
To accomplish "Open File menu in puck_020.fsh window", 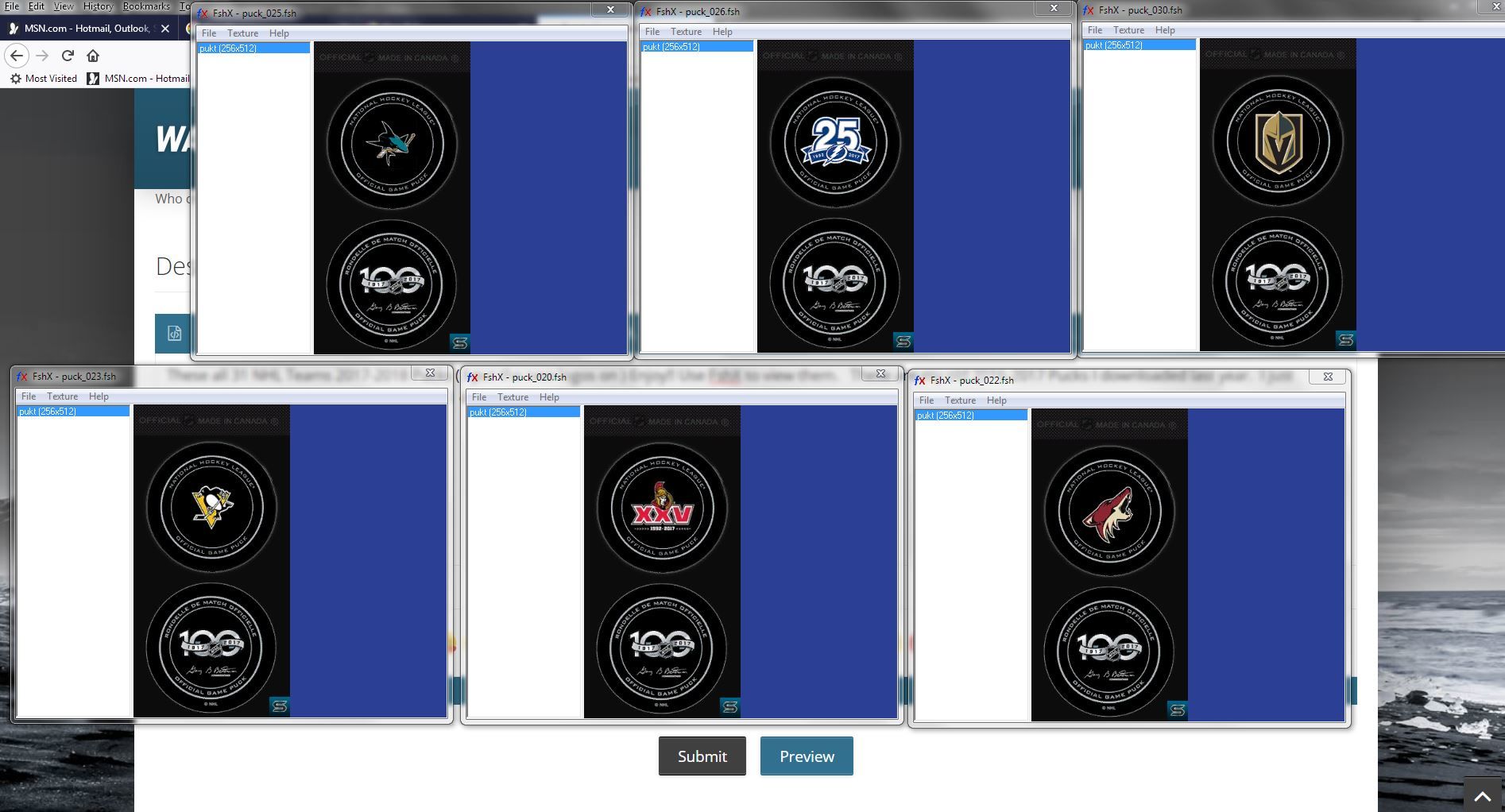I will tap(479, 397).
